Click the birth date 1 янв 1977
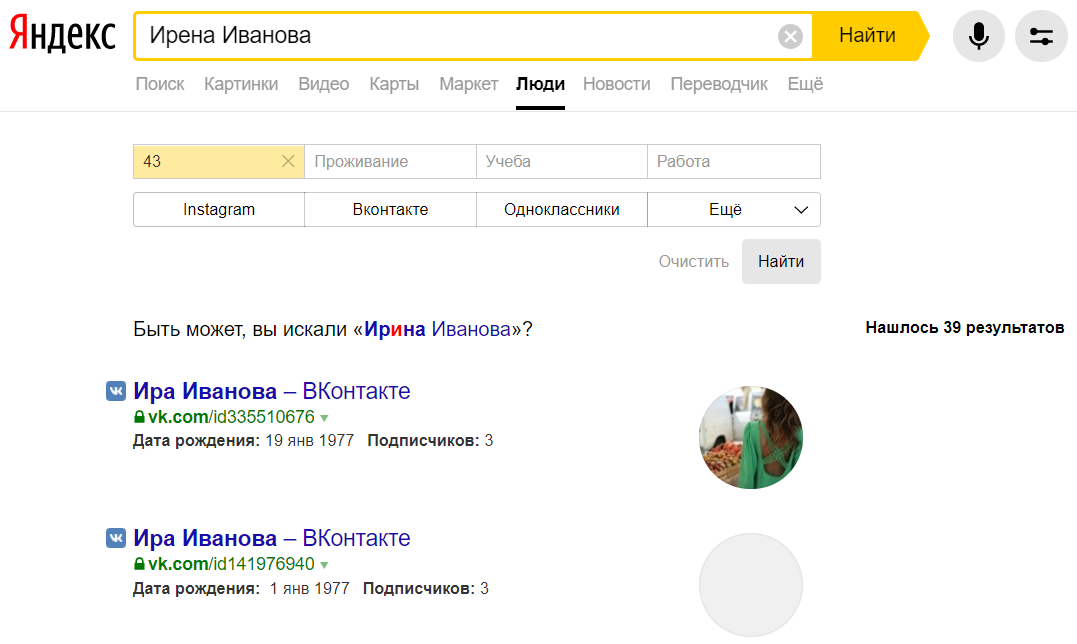This screenshot has height=644, width=1077. click(310, 588)
